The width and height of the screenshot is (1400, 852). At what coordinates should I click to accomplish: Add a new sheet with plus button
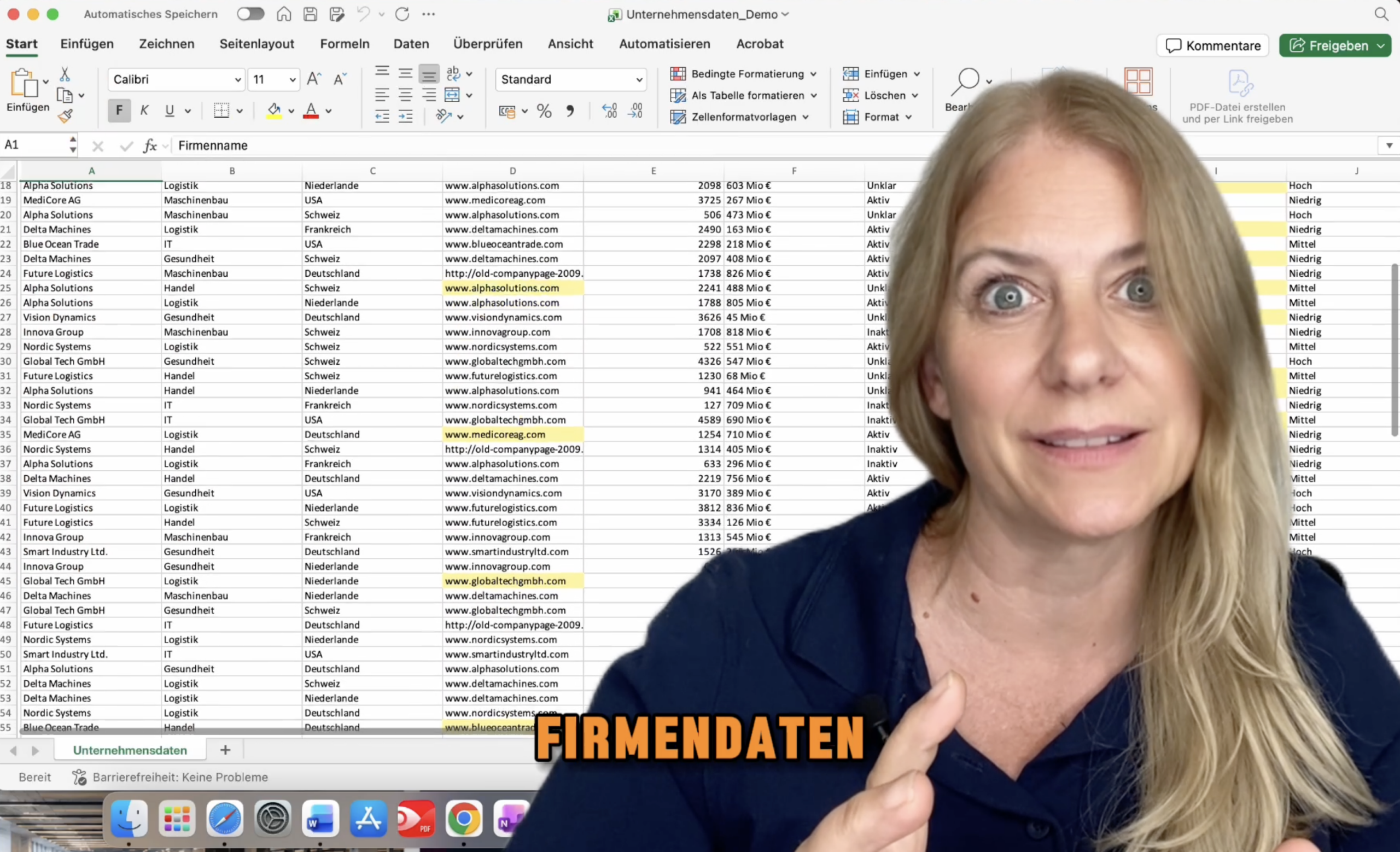pos(225,750)
